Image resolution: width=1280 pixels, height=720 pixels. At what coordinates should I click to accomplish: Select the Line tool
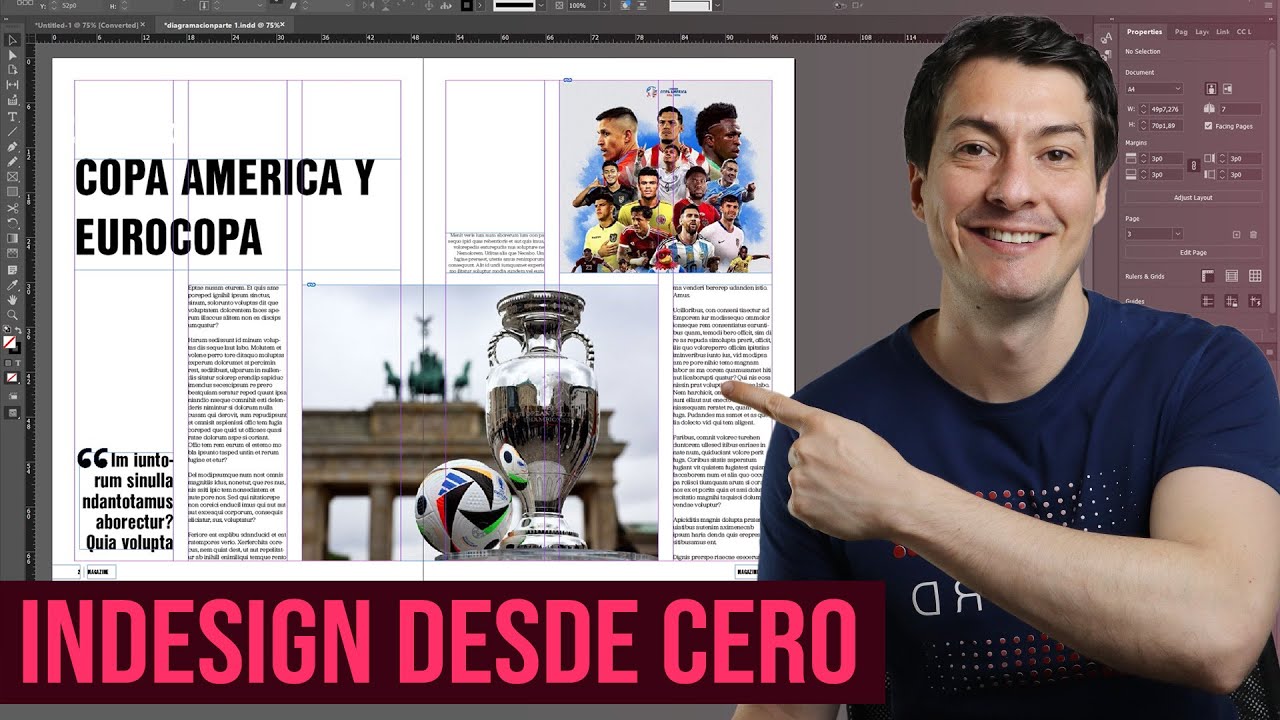click(x=12, y=131)
